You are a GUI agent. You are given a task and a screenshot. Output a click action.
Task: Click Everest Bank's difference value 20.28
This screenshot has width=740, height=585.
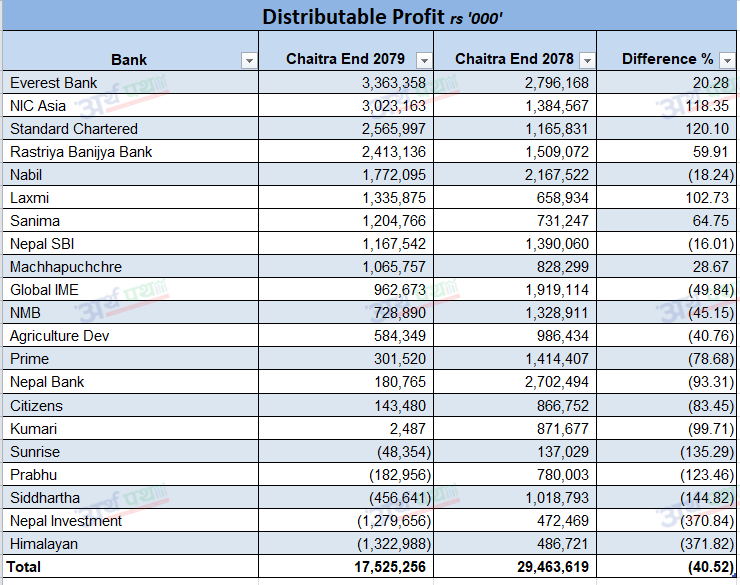click(x=711, y=83)
